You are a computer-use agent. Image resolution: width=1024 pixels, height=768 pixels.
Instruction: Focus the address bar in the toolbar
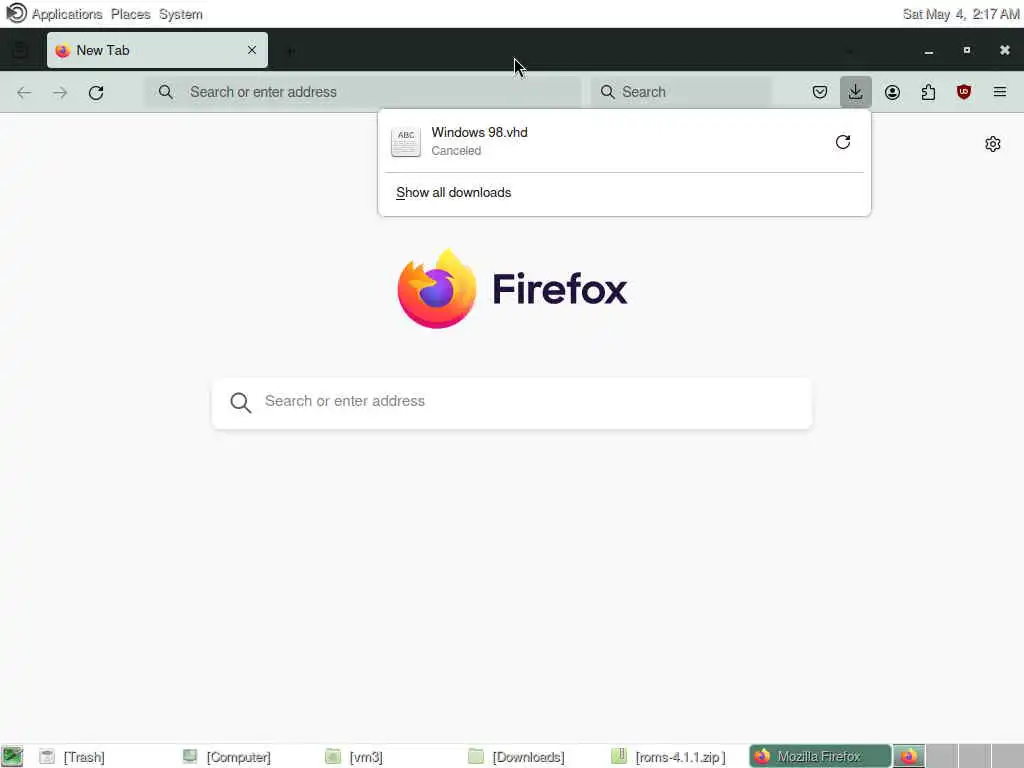(x=364, y=92)
